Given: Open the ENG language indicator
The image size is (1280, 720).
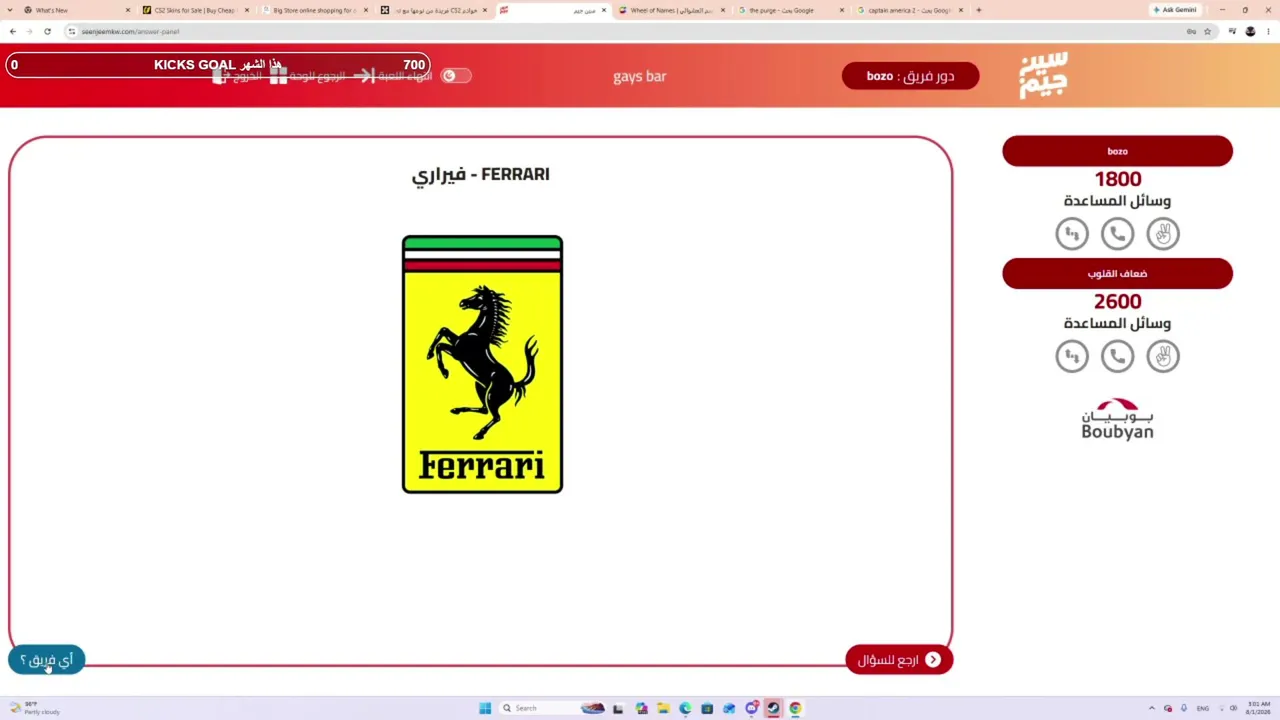Looking at the screenshot, I should pos(1203,708).
